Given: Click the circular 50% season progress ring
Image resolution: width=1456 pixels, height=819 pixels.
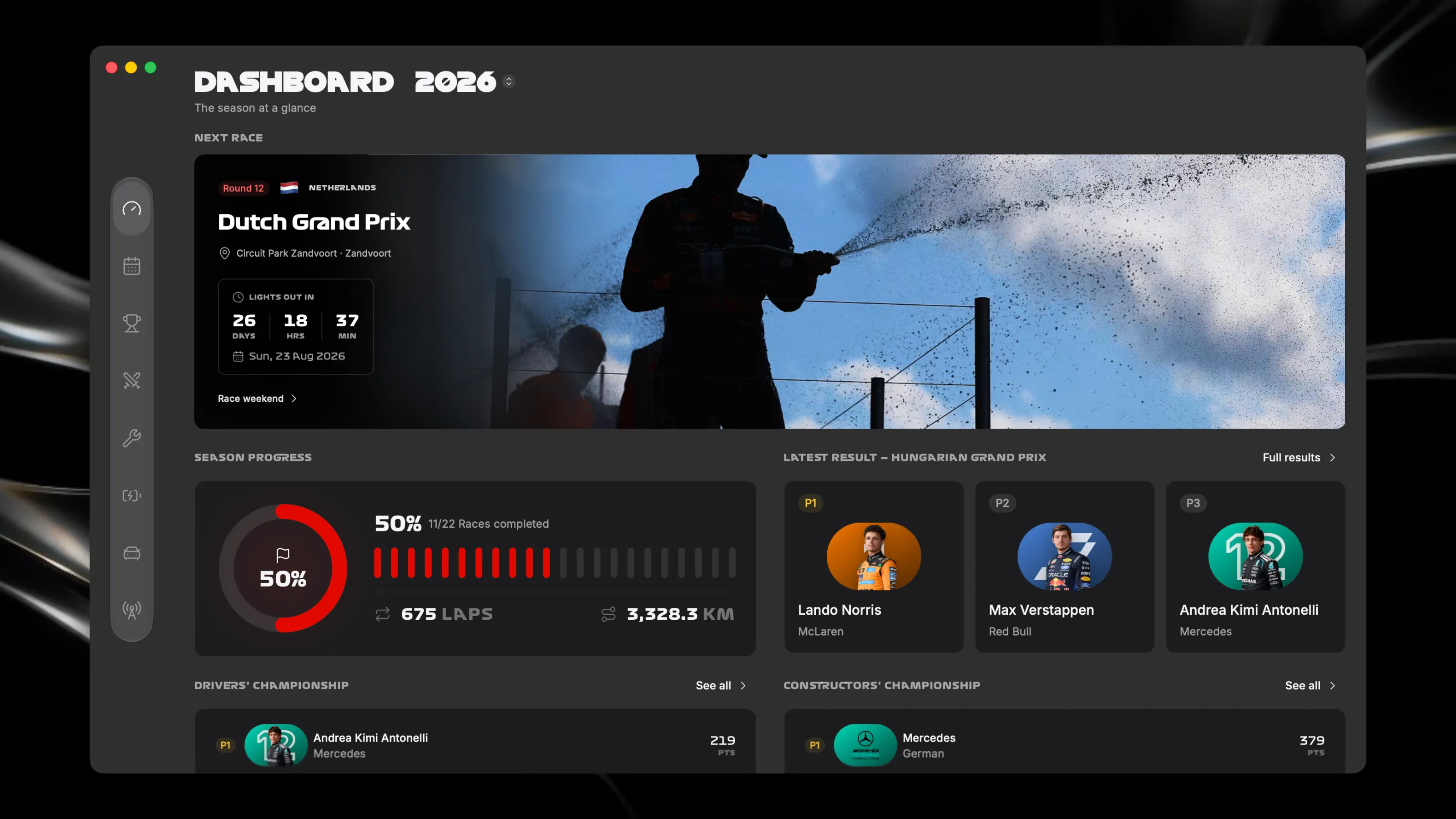Looking at the screenshot, I should [283, 568].
